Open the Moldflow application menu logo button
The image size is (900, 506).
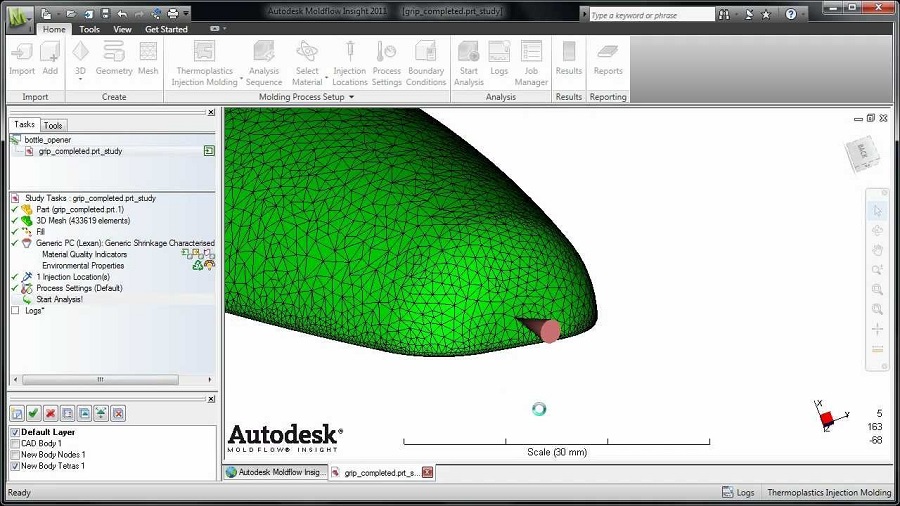pyautogui.click(x=20, y=18)
